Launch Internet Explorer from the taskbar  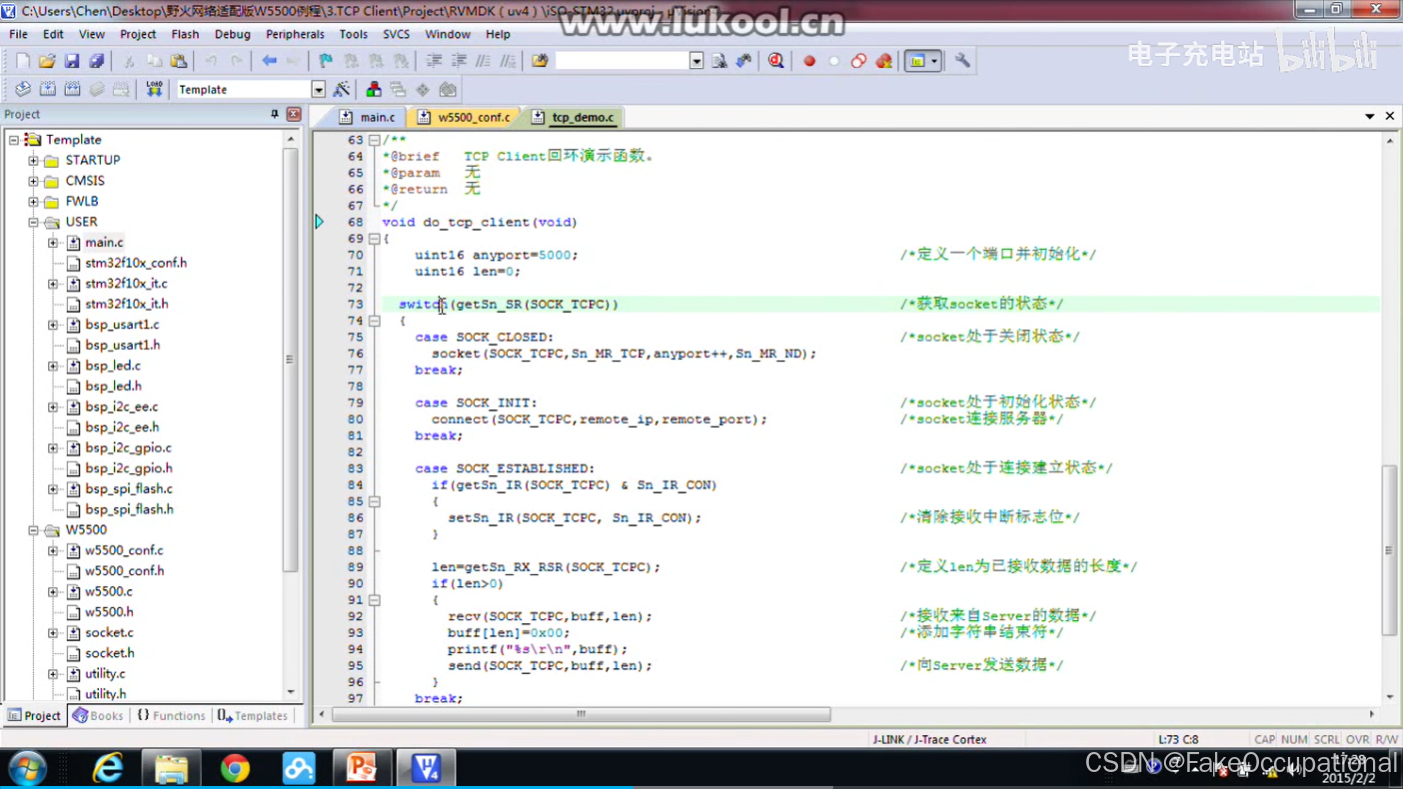[107, 768]
